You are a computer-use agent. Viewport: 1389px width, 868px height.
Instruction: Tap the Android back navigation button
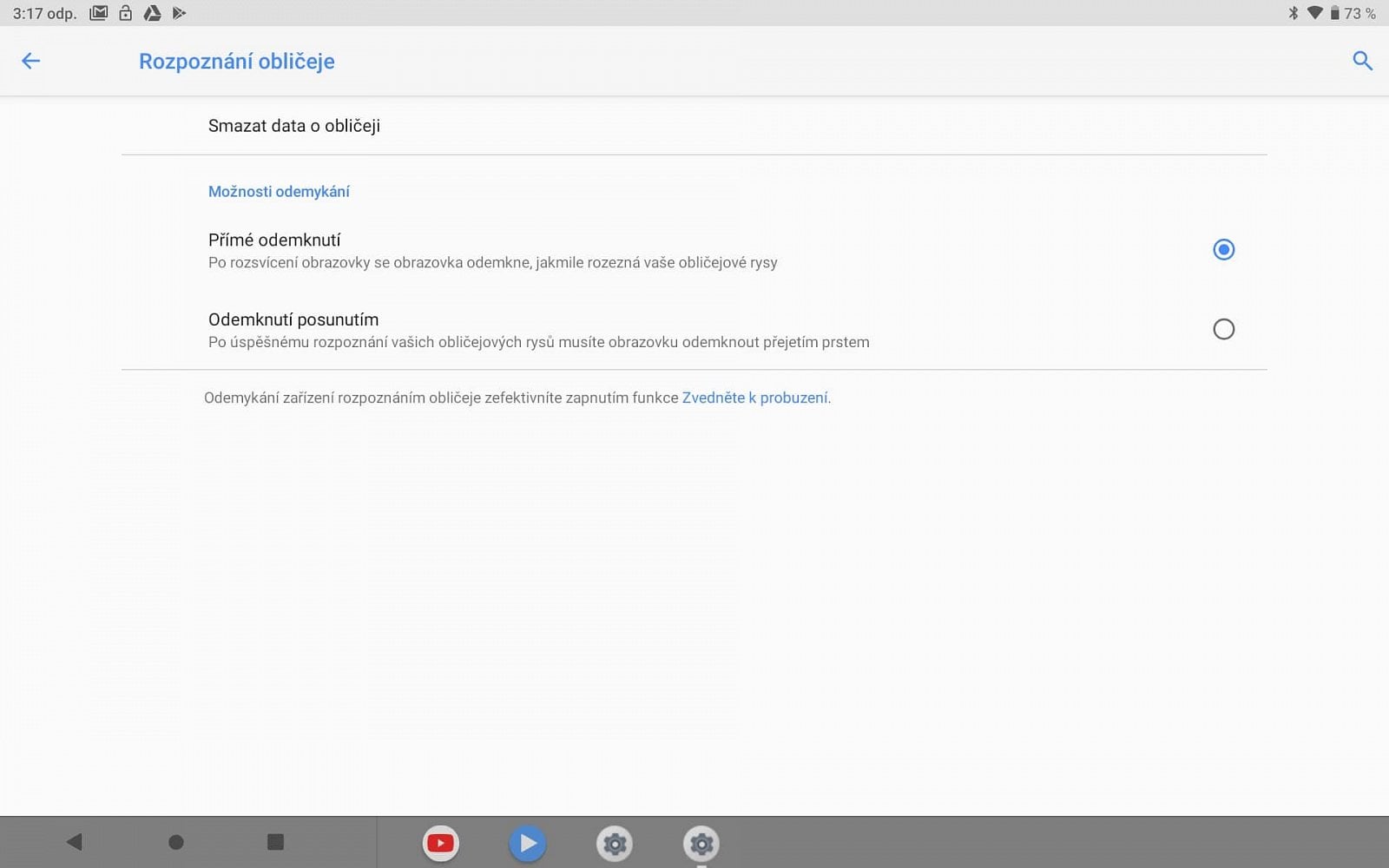point(75,842)
